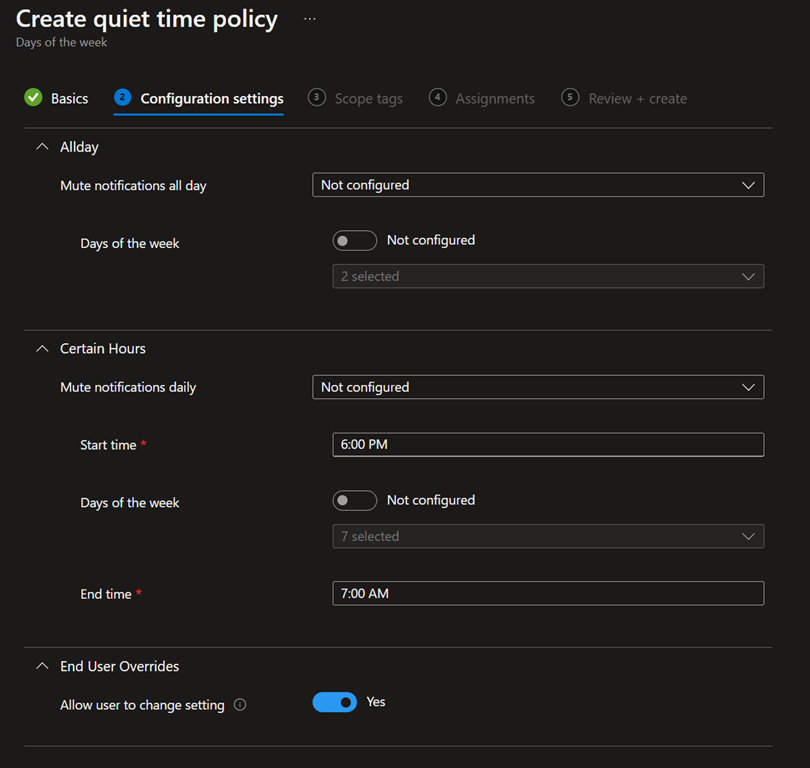Screen dimensions: 810x768
Task: Collapse the Allday section
Action: (x=42, y=147)
